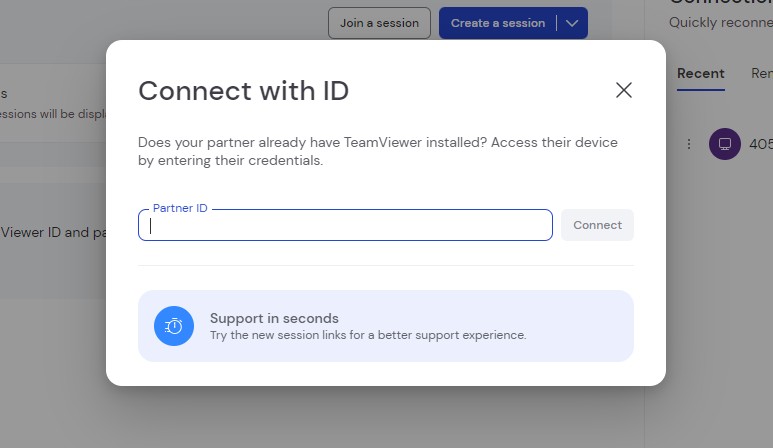Select the tab next to Recent
This screenshot has width=773, height=448.
click(x=761, y=74)
